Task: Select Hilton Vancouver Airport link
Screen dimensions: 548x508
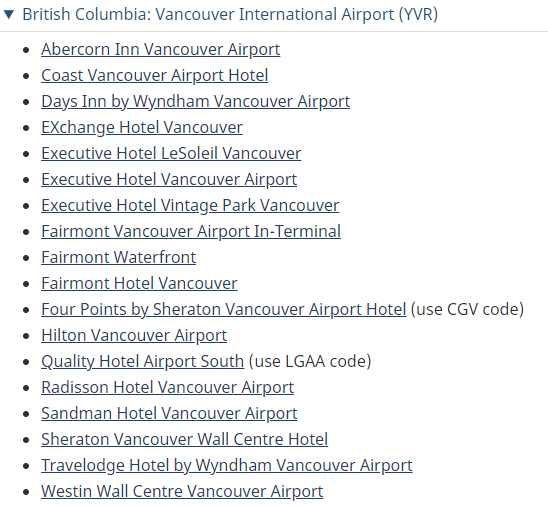Action: pos(134,335)
